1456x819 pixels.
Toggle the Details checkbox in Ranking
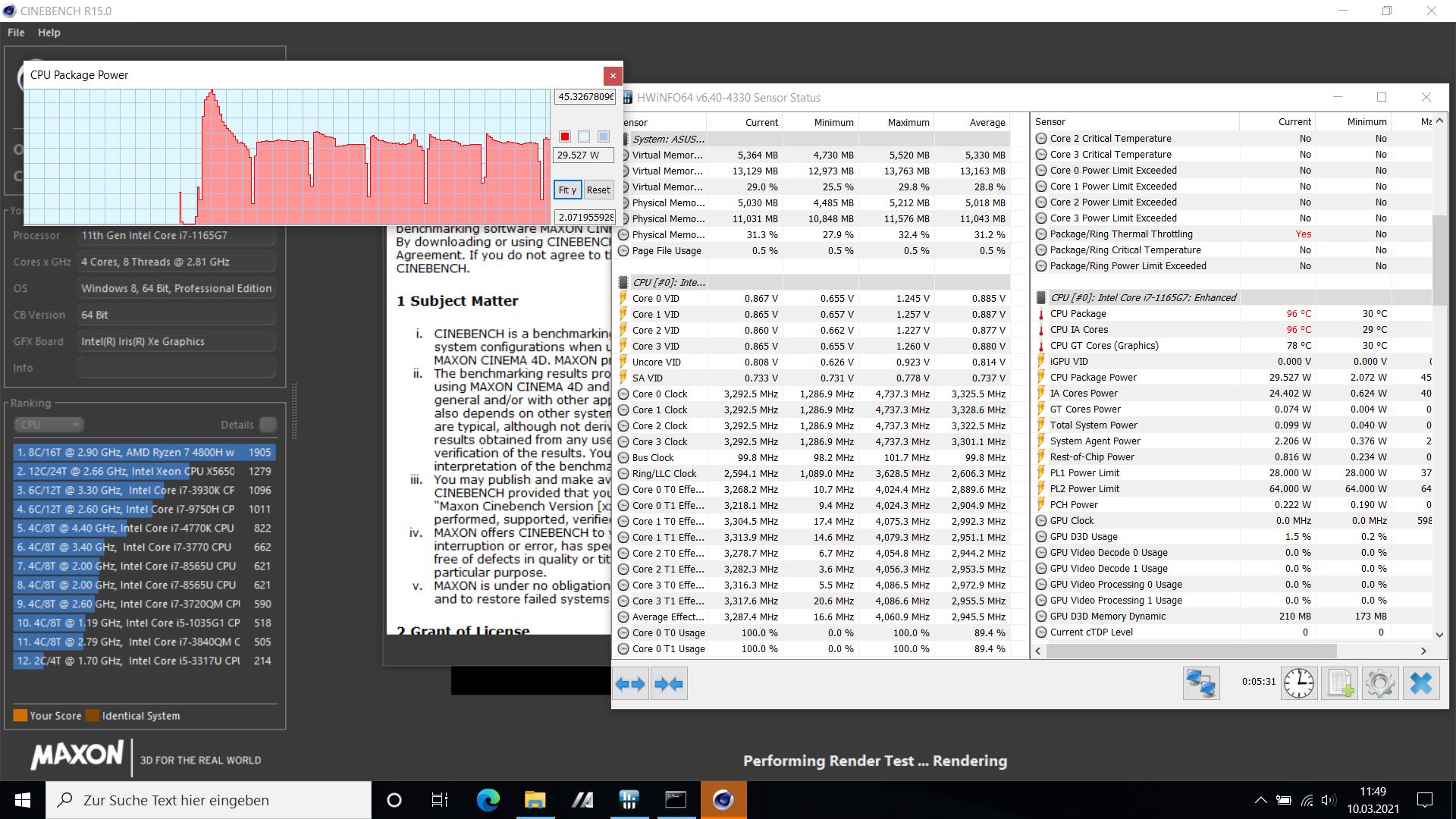point(268,425)
